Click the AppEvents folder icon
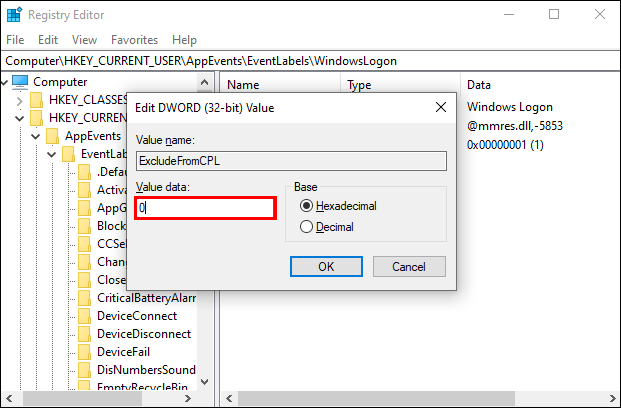Viewport: 621px width, 408px height. coord(53,136)
